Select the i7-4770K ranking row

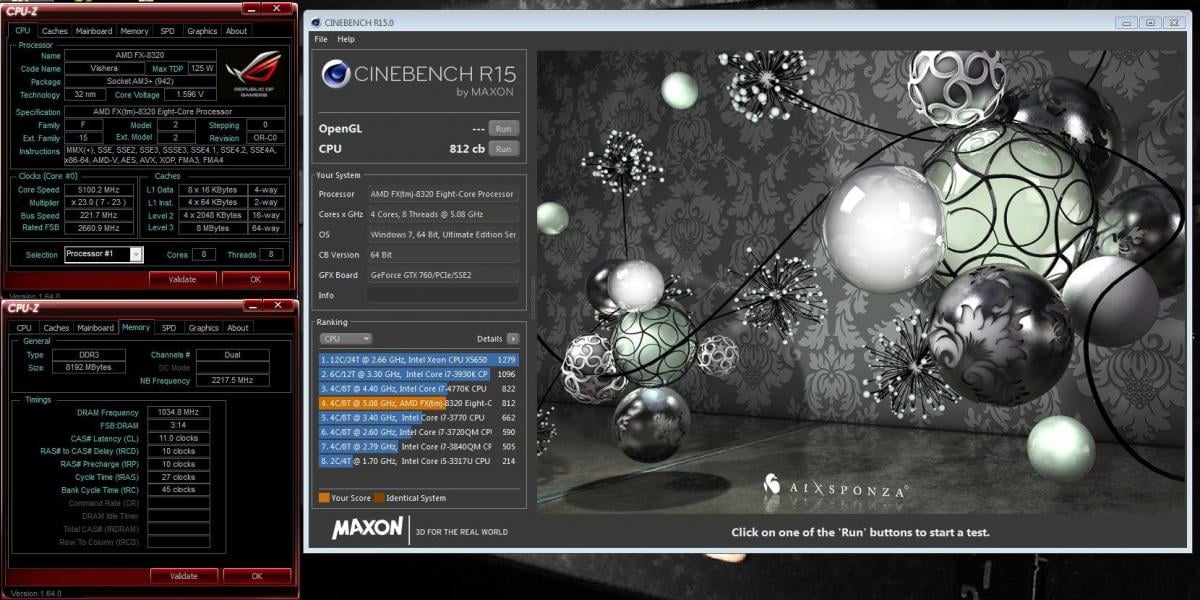point(419,388)
